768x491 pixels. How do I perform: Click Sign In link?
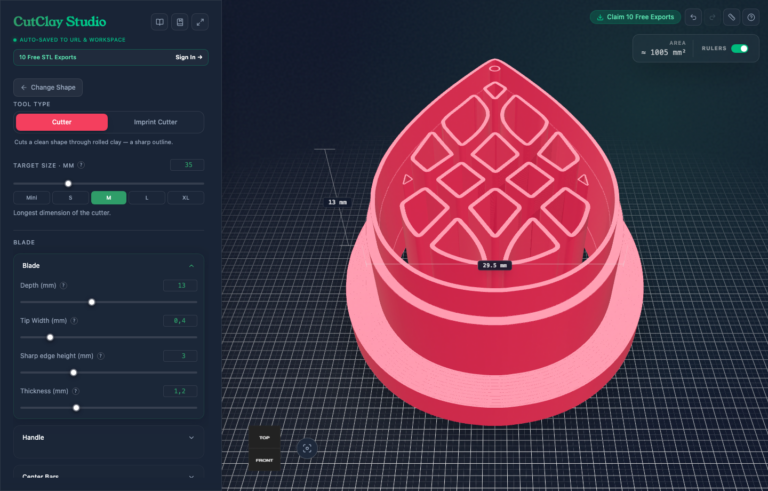(189, 57)
